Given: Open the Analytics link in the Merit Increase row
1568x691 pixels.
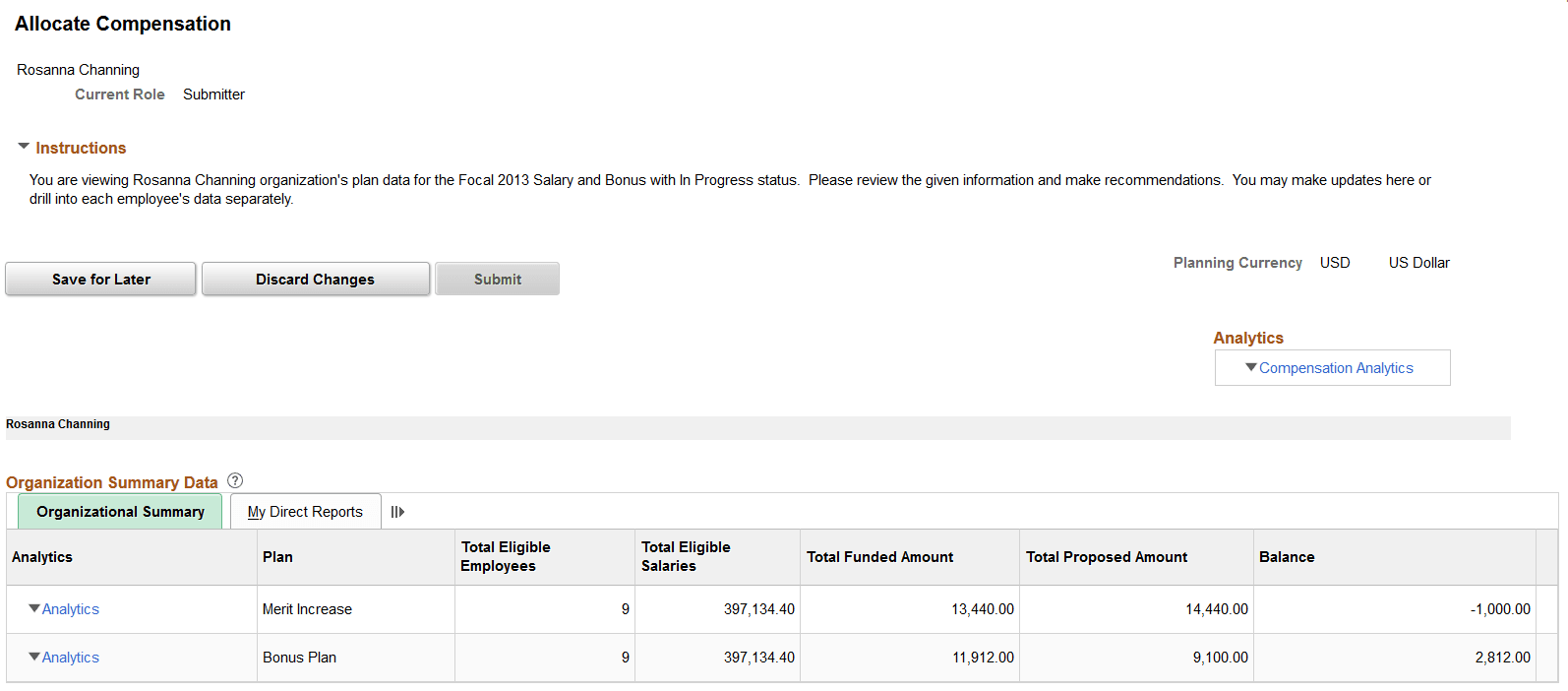Looking at the screenshot, I should tap(70, 608).
